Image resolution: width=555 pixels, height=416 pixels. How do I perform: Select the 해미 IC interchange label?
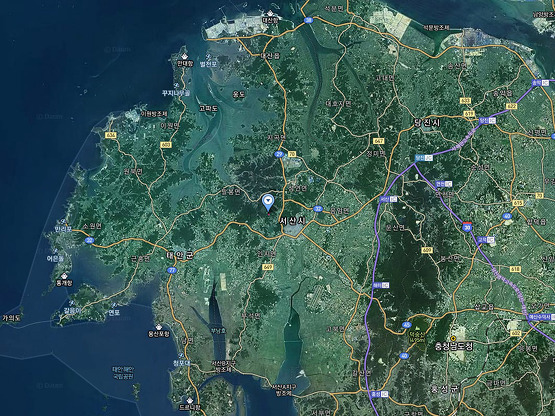381,285
